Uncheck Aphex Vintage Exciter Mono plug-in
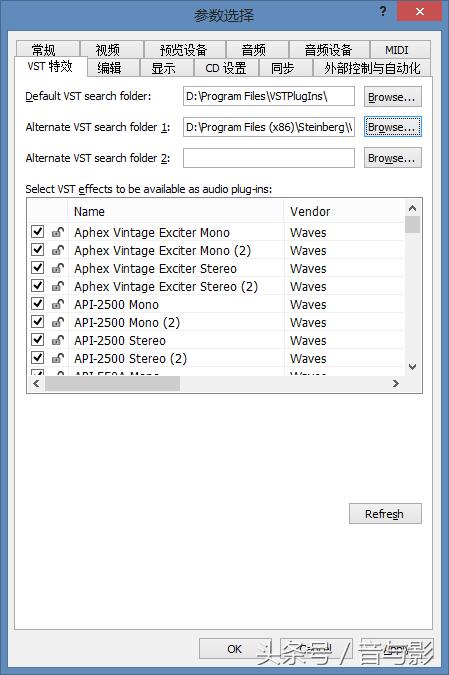Screen dimensions: 449x675 coord(37,232)
